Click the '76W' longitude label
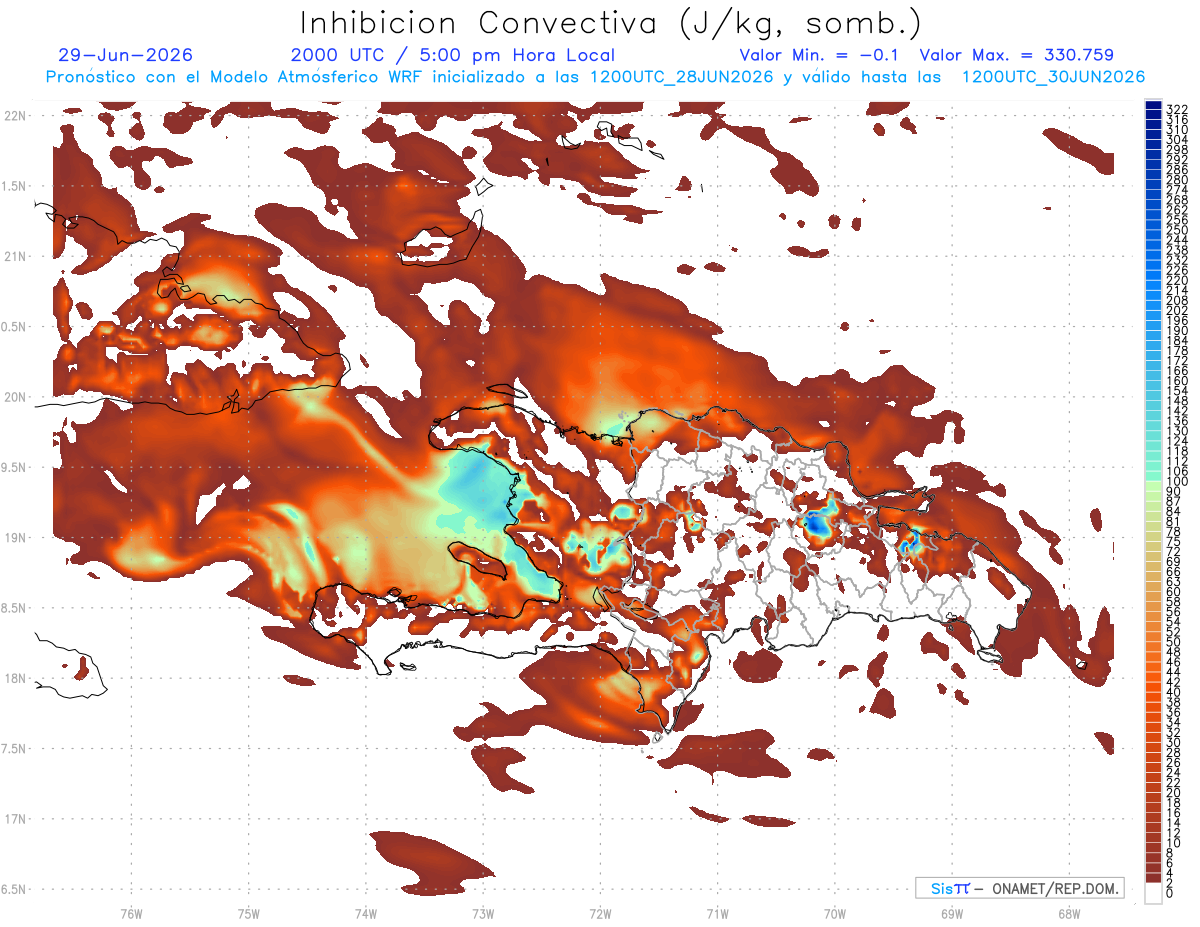The image size is (1200, 927). tap(131, 912)
